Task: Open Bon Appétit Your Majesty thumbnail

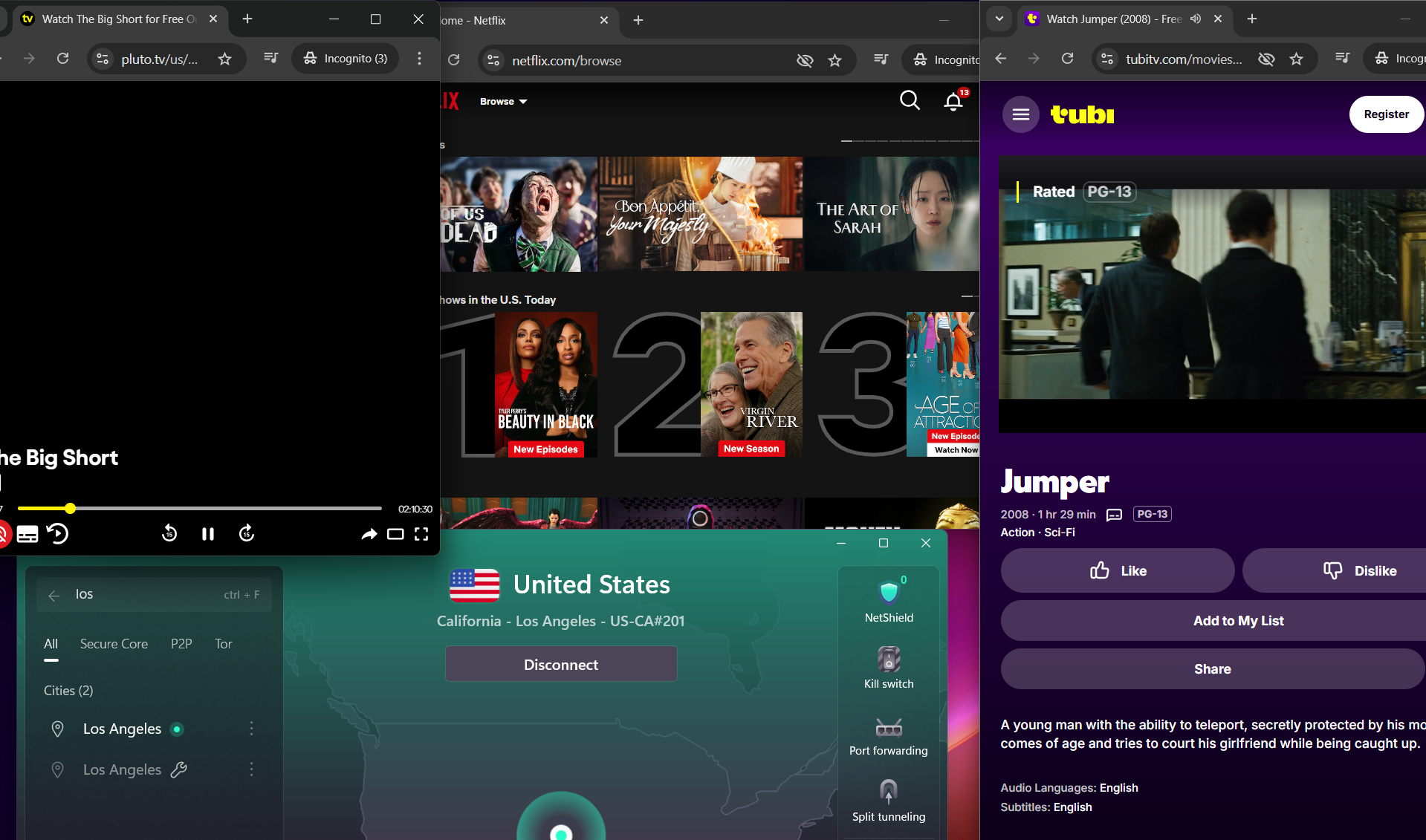Action: tap(701, 214)
